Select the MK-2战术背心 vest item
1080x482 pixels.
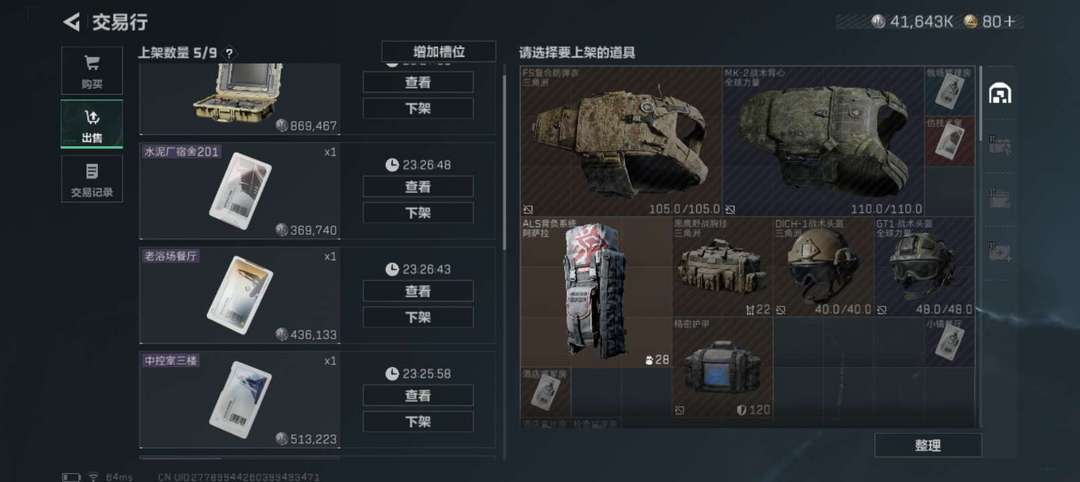(x=823, y=141)
